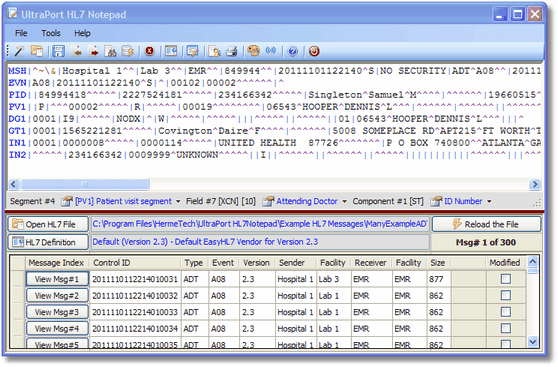Click the floppy disk save icon
The width and height of the screenshot is (558, 367).
point(58,51)
